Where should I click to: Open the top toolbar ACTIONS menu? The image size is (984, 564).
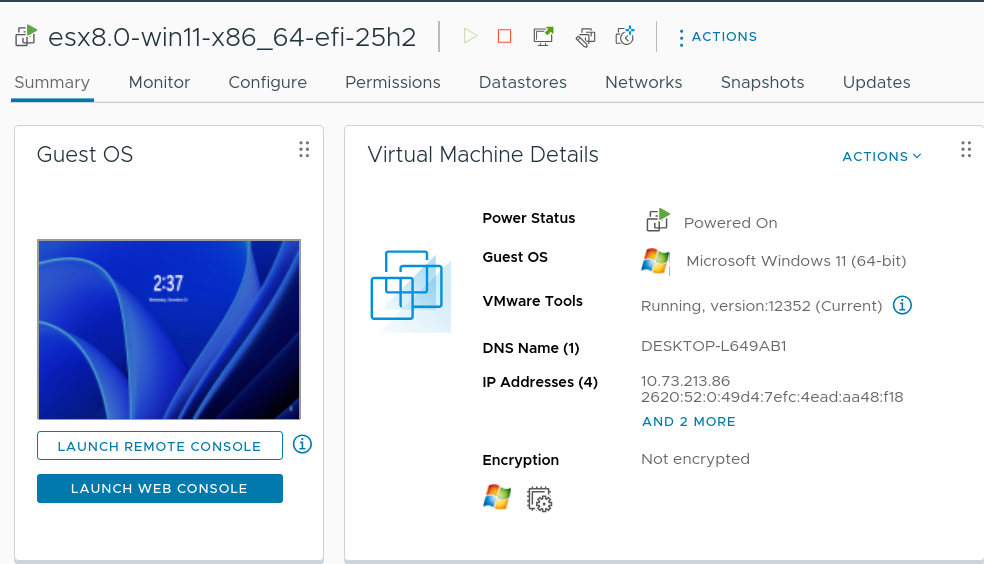[x=718, y=37]
